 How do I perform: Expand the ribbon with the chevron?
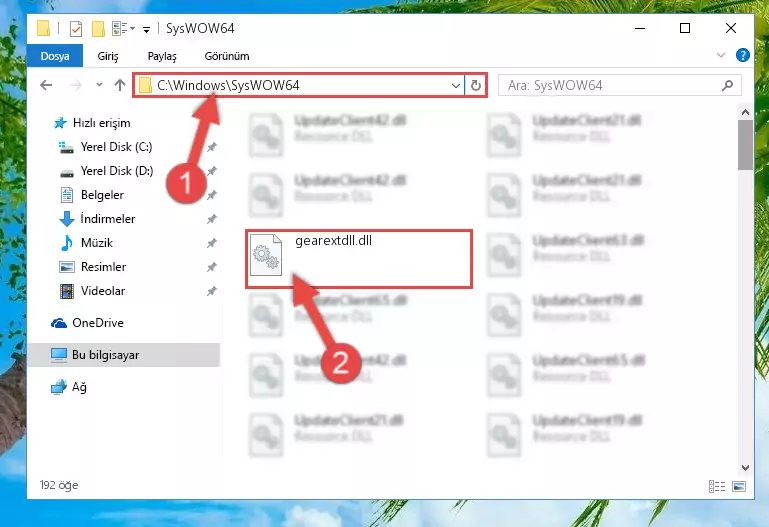click(721, 55)
